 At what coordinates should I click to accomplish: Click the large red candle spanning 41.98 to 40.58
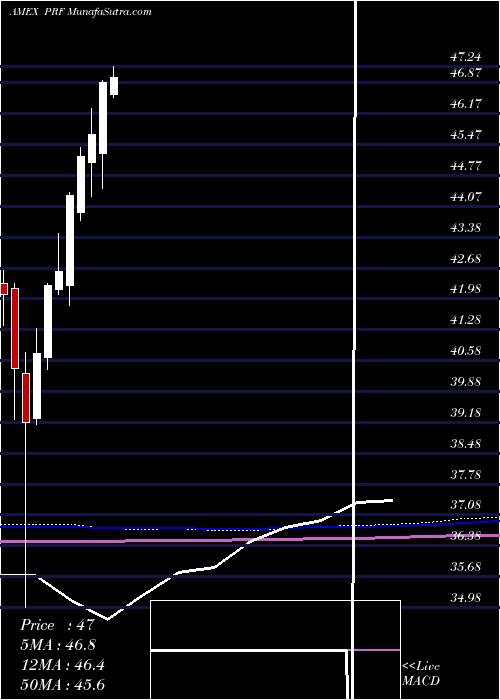coord(15,328)
